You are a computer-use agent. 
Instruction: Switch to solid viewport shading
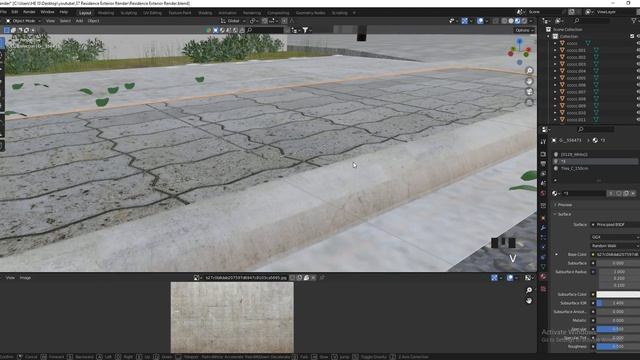[x=511, y=21]
